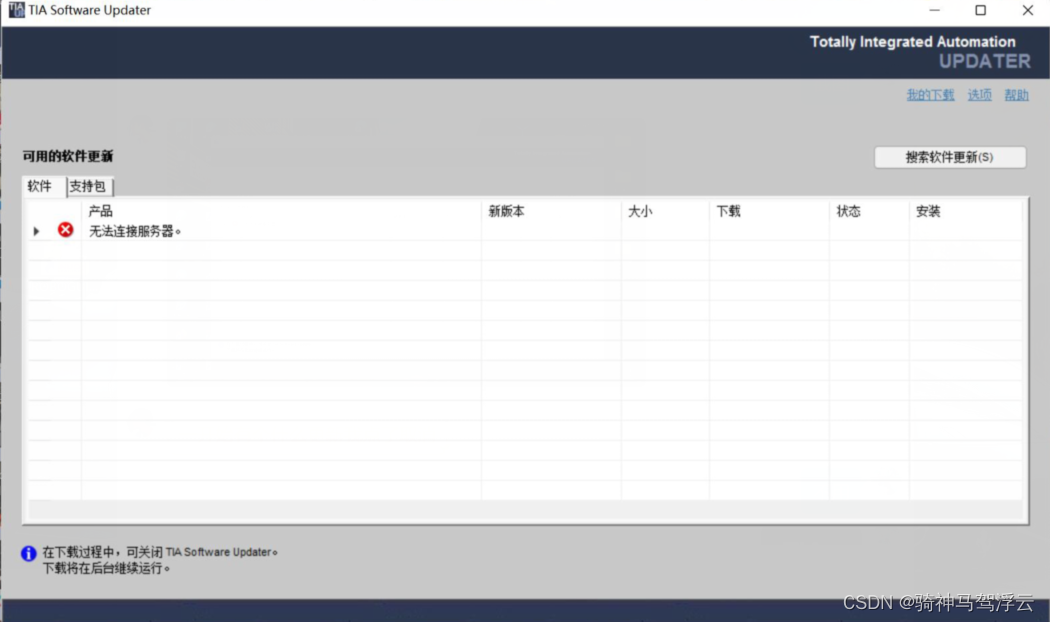Viewport: 1050px width, 622px height.
Task: Expand the row with the triangle arrow
Action: [36, 231]
